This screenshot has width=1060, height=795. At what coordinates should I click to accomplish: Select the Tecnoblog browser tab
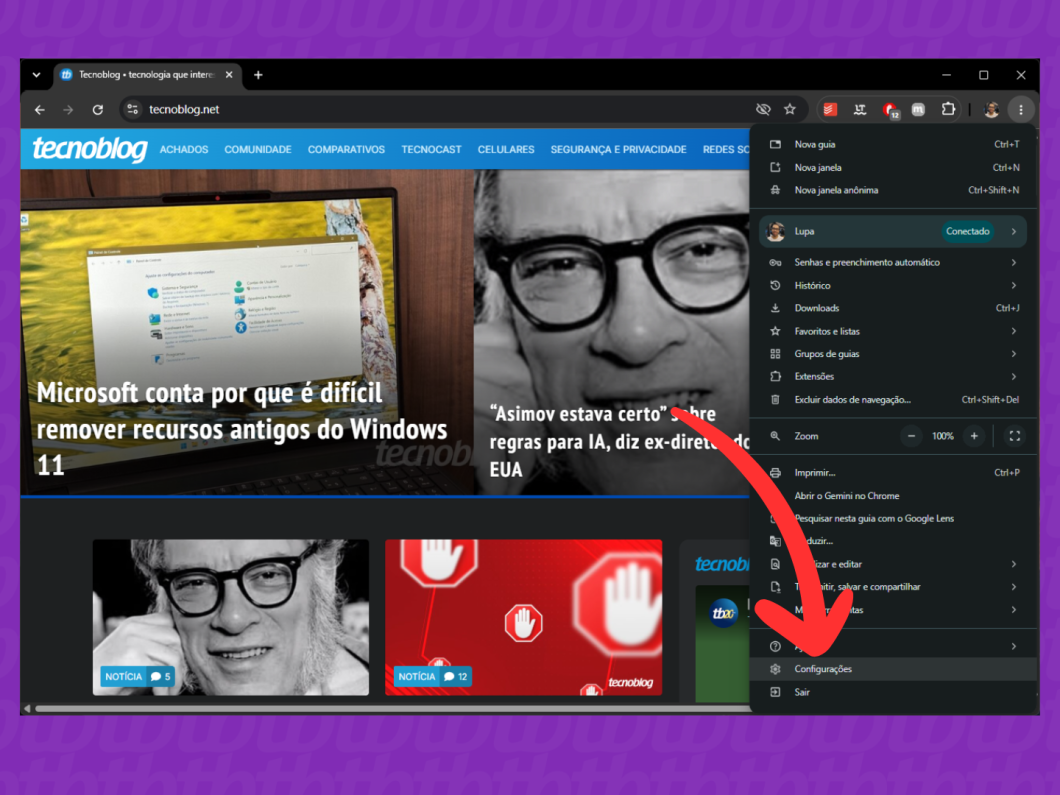(147, 75)
